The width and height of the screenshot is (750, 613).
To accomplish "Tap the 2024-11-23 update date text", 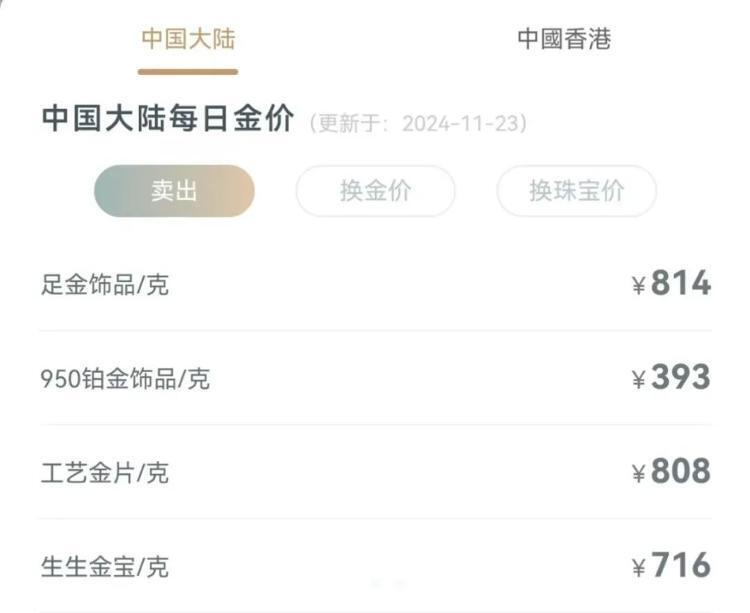I will coord(463,124).
